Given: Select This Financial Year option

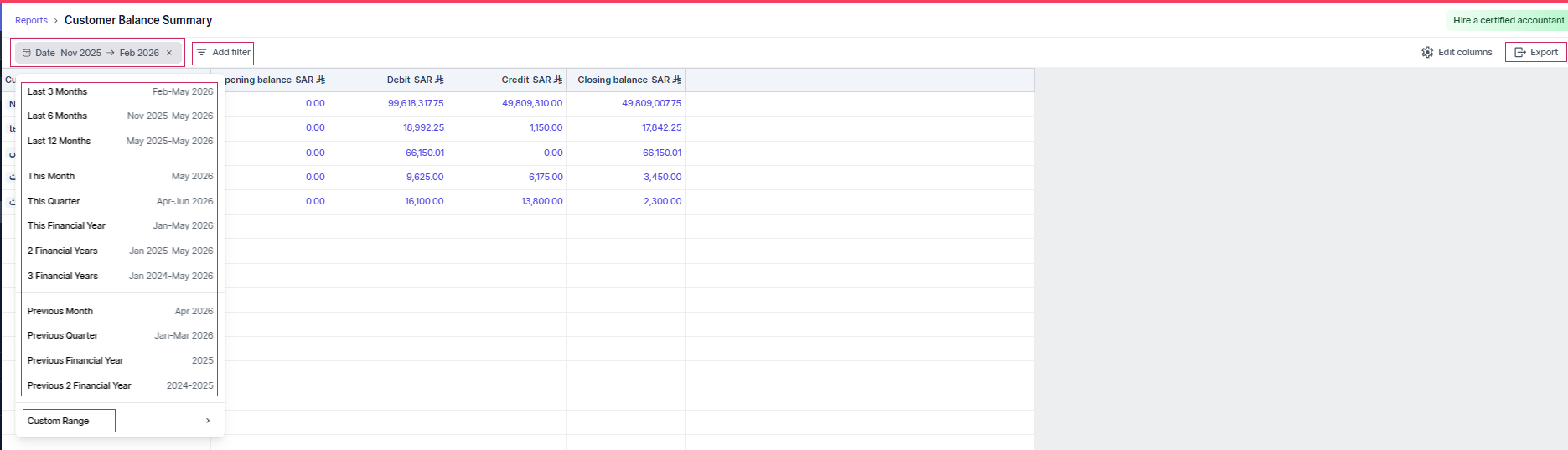Looking at the screenshot, I should [120, 225].
